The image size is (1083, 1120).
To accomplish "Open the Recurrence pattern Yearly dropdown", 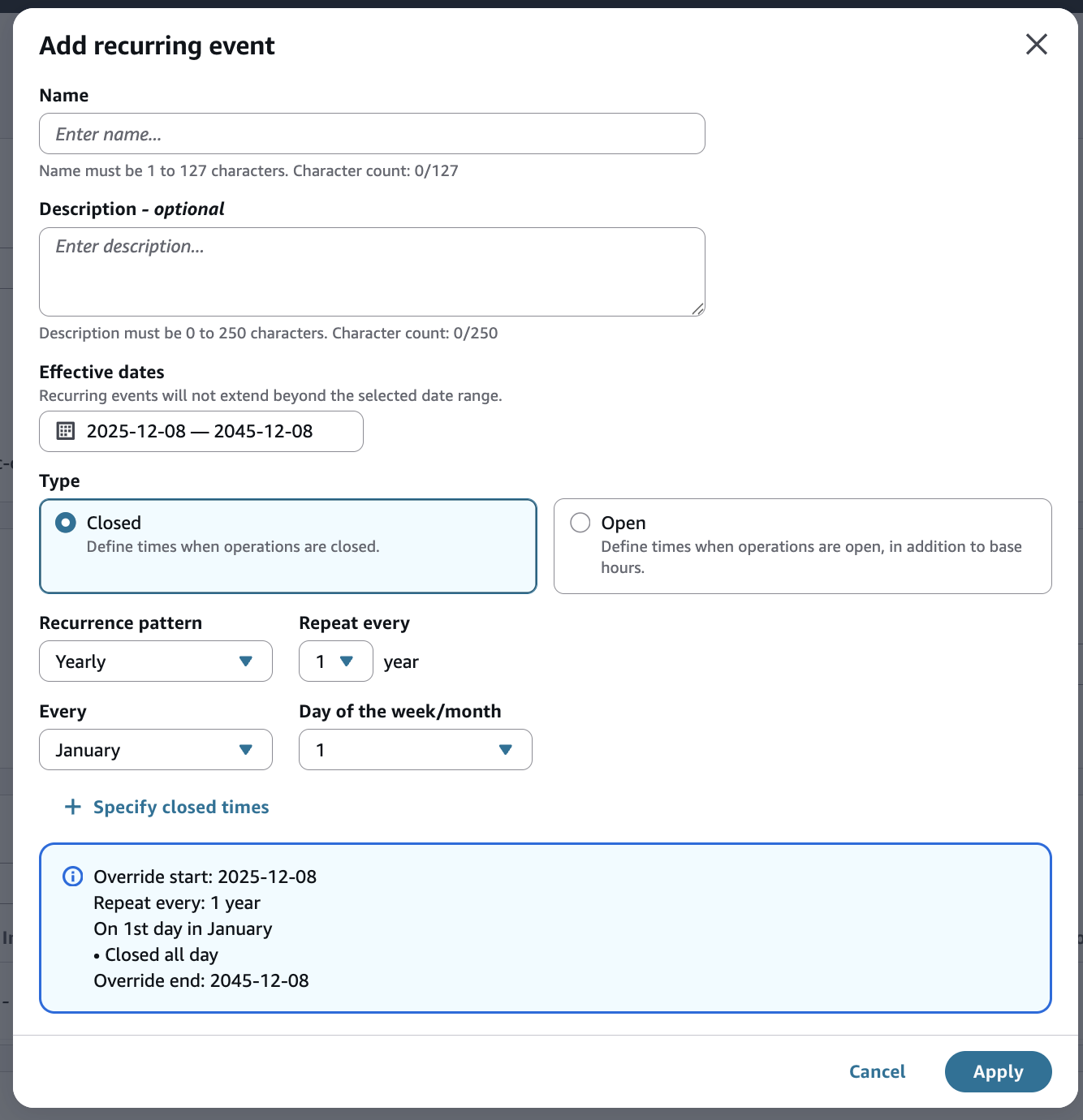I will [x=155, y=661].
